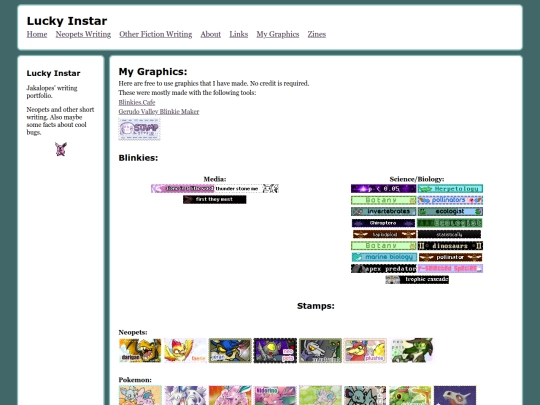Click the lavender pink-text species blinkie
The width and height of the screenshot is (540, 405).
point(450,268)
